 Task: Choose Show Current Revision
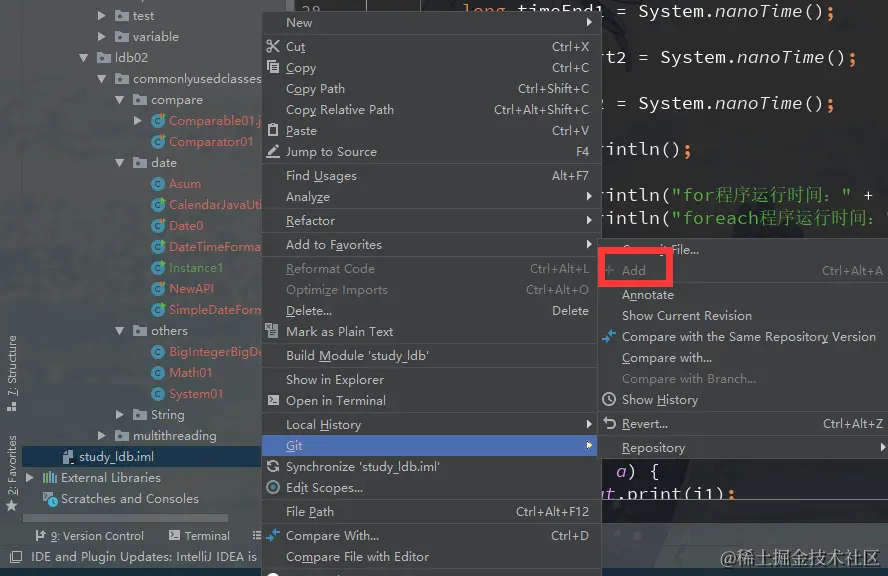[744, 315]
